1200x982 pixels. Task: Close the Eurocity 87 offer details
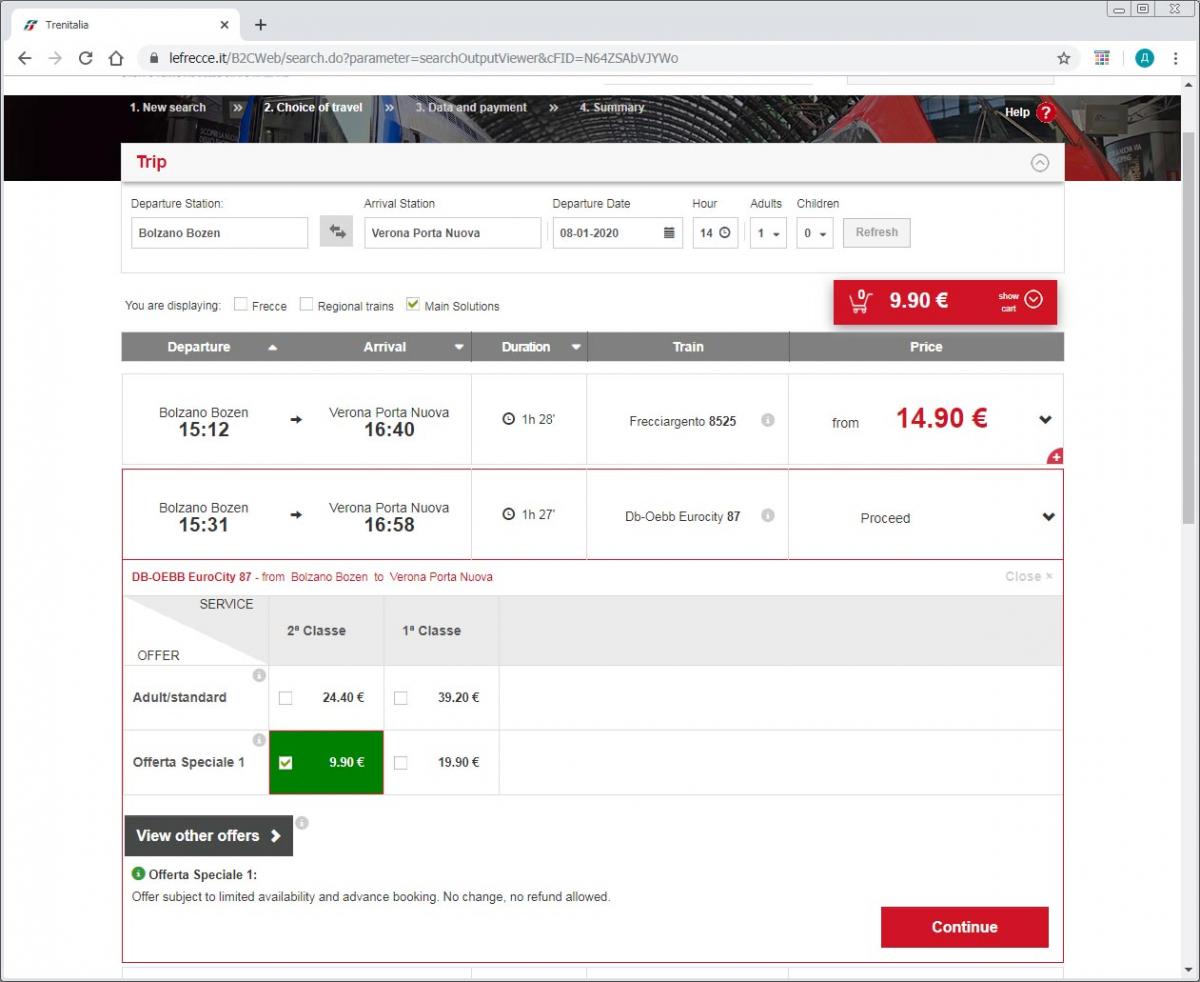click(1029, 576)
